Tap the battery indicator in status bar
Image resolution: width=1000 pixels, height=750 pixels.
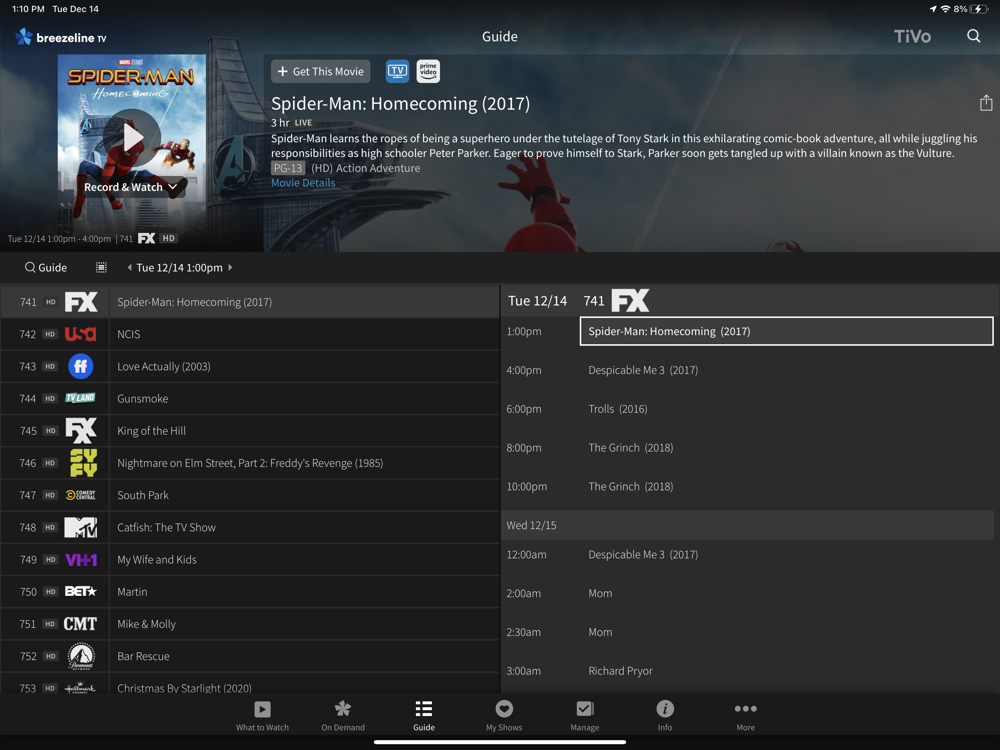click(980, 9)
